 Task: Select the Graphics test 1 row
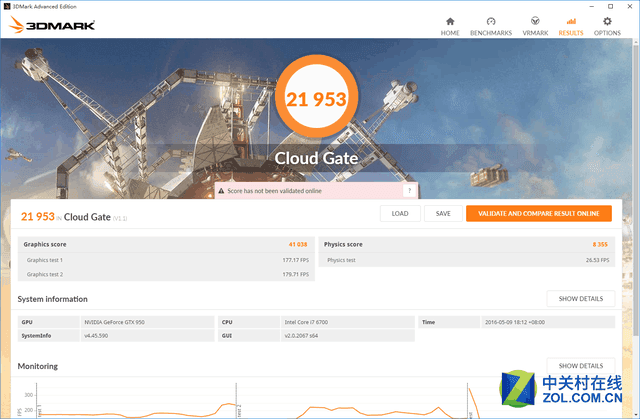tap(167, 260)
